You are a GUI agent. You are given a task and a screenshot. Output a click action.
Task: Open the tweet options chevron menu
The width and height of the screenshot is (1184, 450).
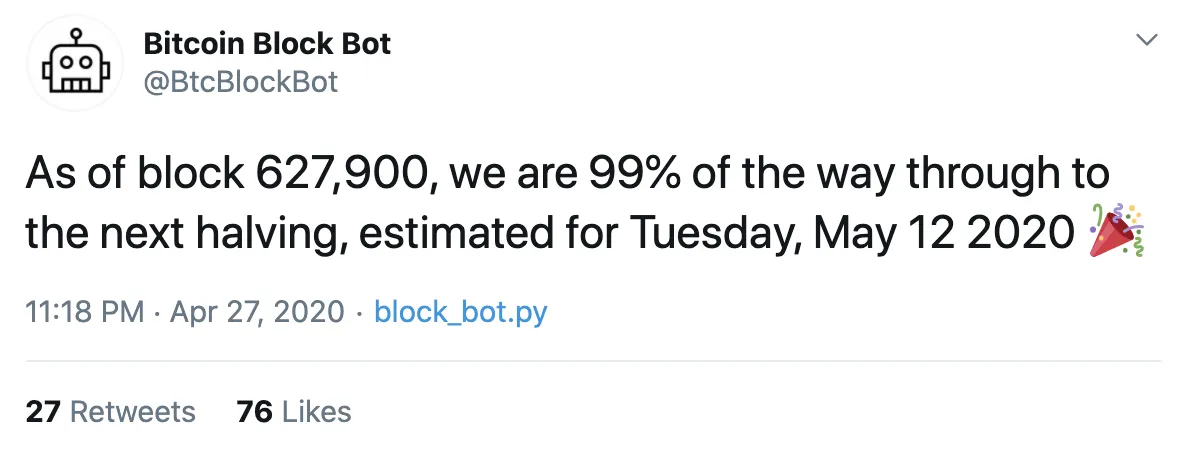click(1147, 40)
